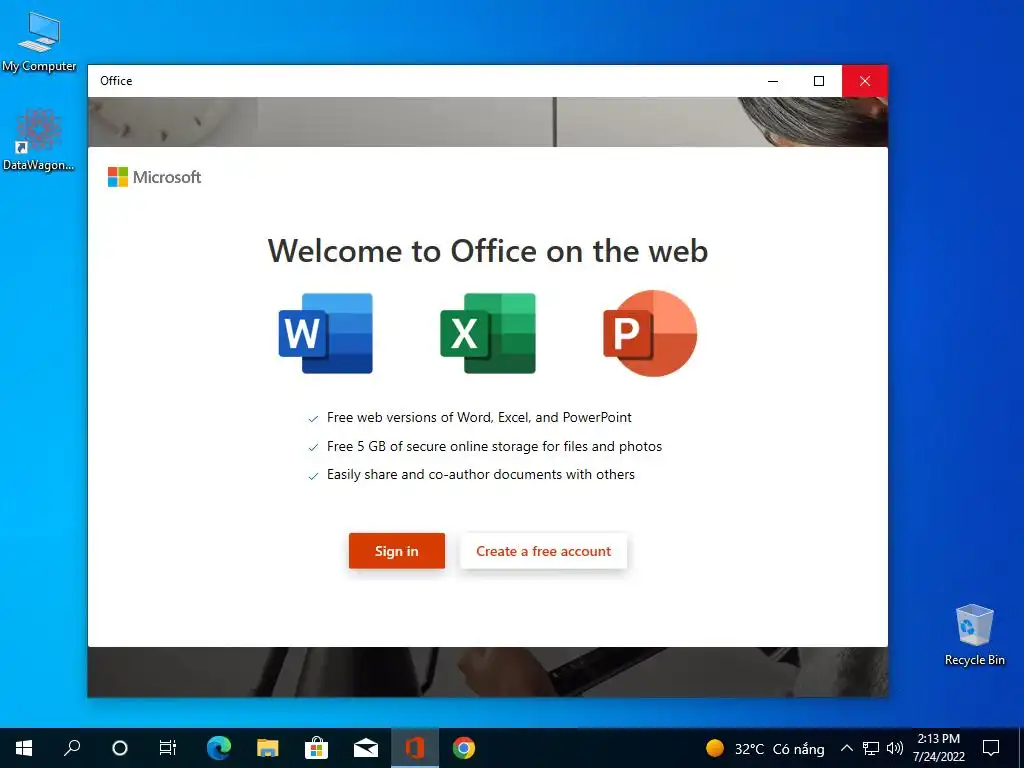The width and height of the screenshot is (1024, 768).
Task: Open taskbar Search magnifier
Action: click(72, 748)
